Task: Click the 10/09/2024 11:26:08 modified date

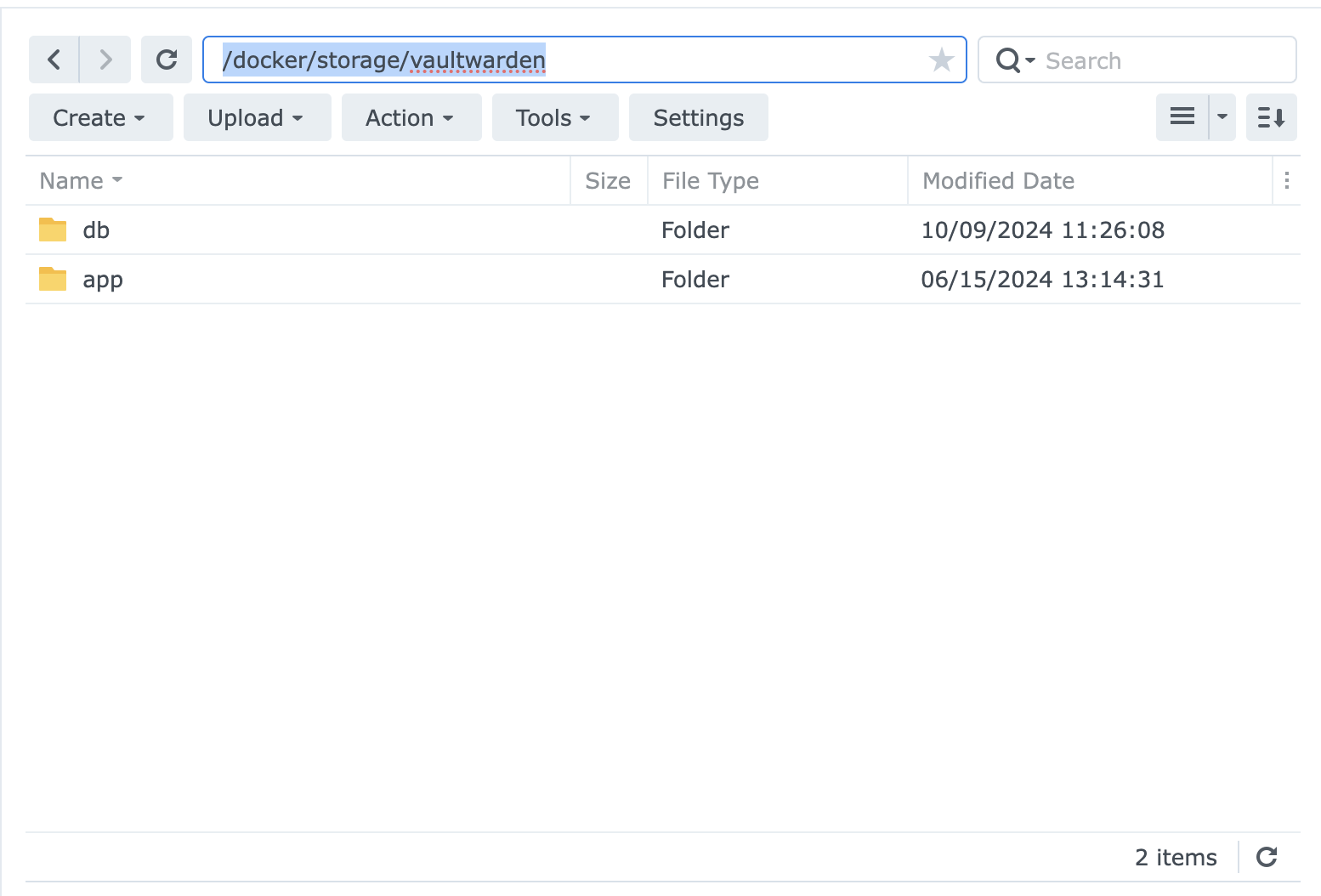Action: pyautogui.click(x=1043, y=230)
